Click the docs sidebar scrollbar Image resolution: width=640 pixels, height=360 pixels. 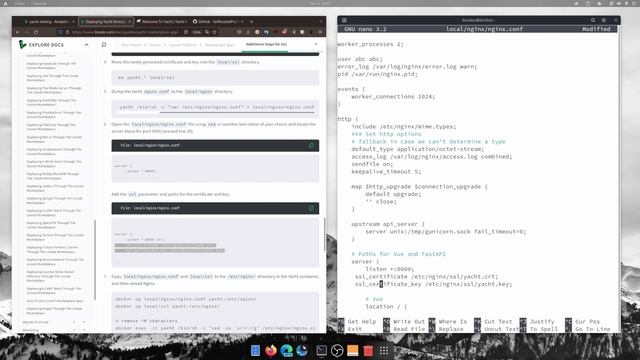95,260
